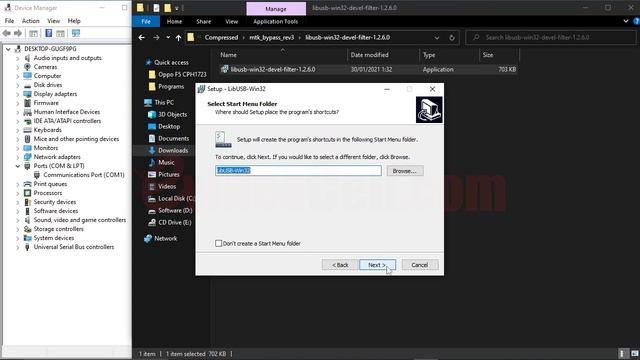Cancel the LibUSB-Win32 setup

coord(420,265)
